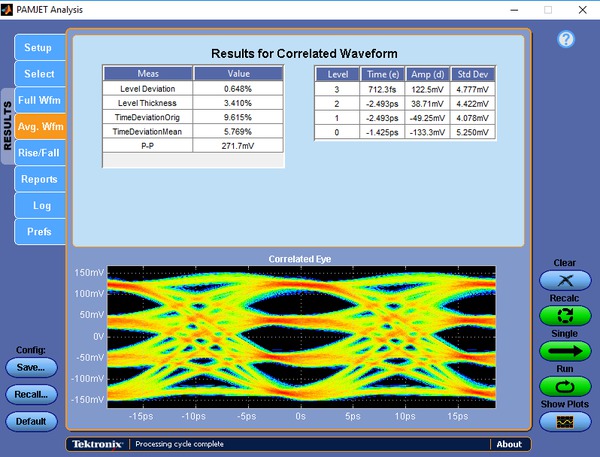Open the Rise/Fall results tab
Screen dimensions: 600x457
pos(39,153)
